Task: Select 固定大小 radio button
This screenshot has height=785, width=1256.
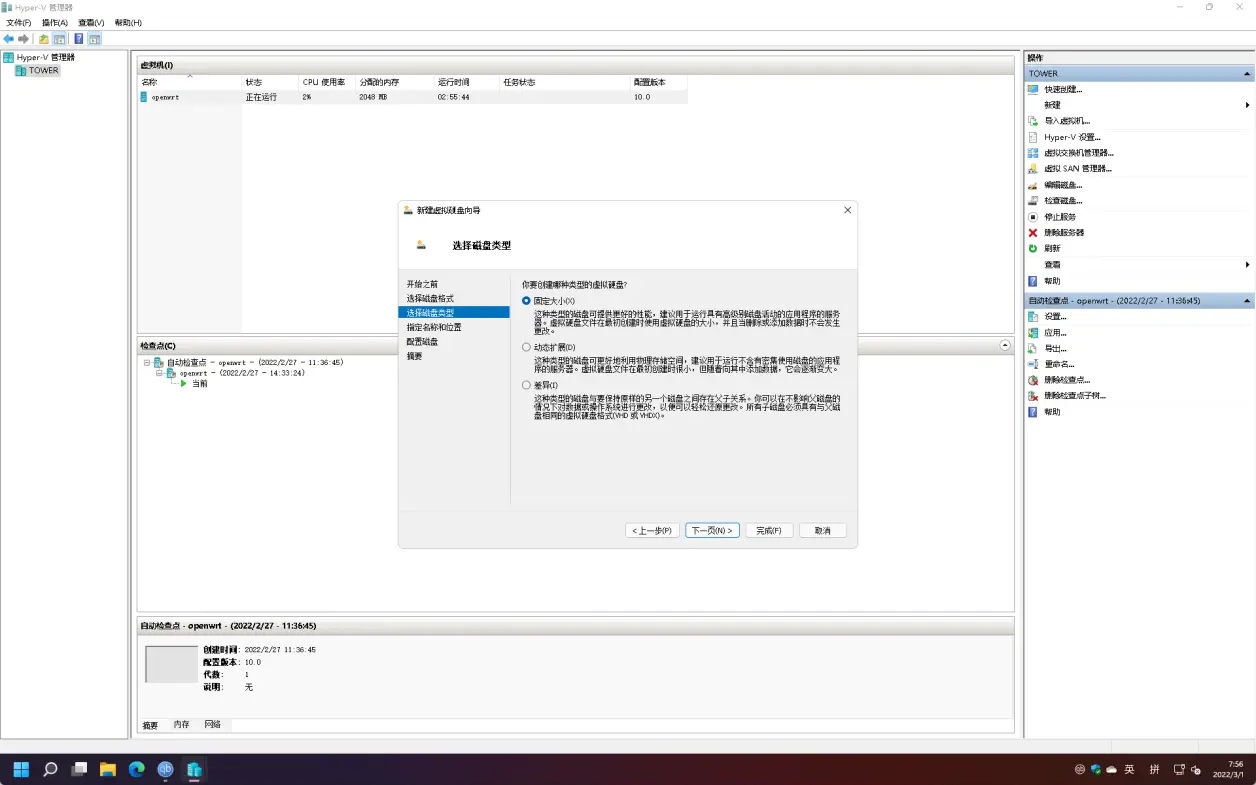Action: point(526,301)
